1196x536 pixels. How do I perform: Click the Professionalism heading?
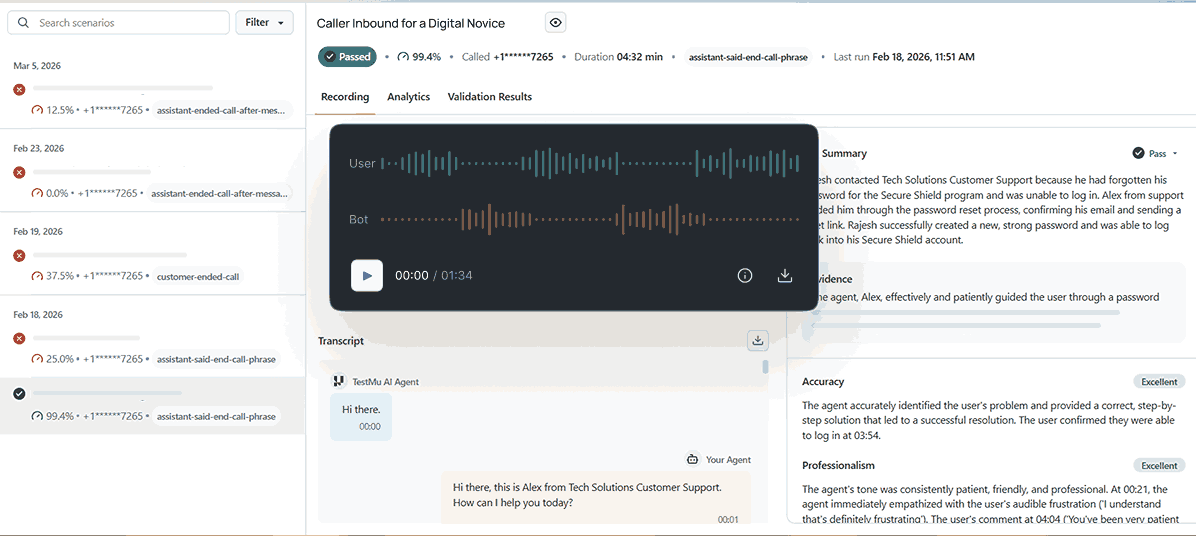coord(838,465)
